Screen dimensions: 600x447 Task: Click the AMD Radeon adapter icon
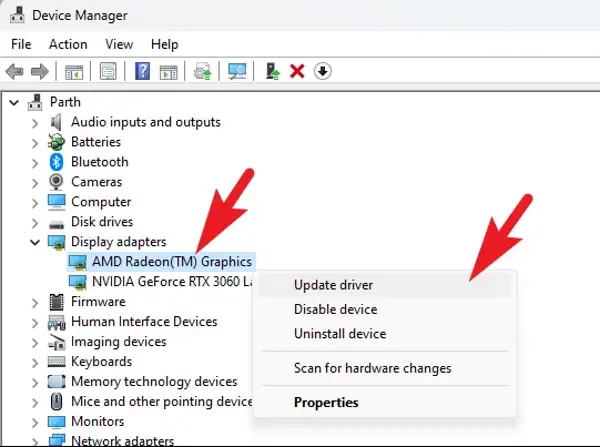click(78, 262)
